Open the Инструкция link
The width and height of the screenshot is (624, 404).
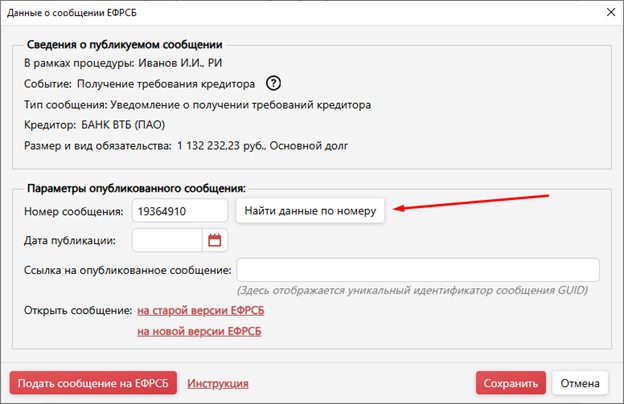point(217,383)
